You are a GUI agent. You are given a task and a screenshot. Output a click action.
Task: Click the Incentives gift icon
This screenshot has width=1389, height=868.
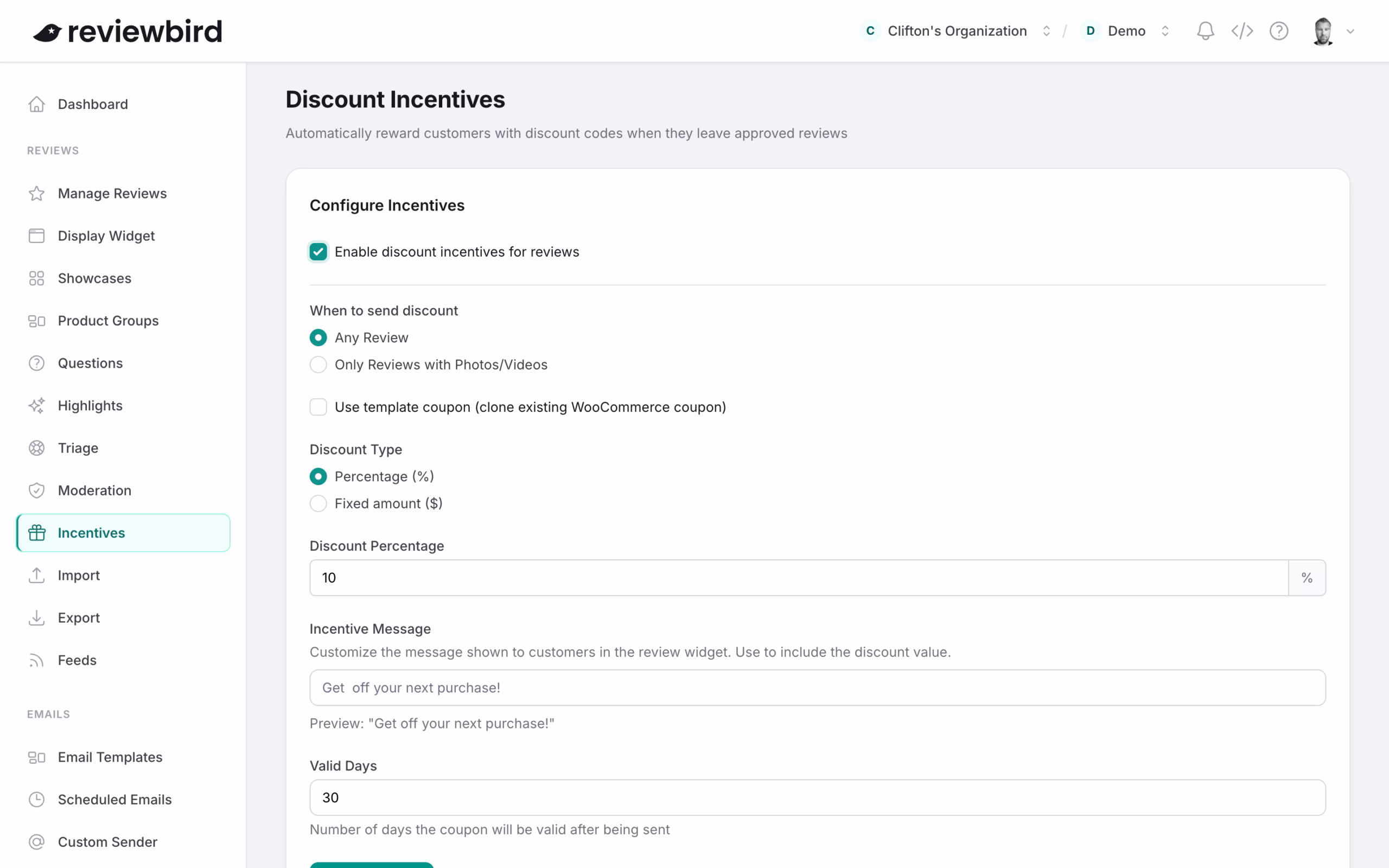pyautogui.click(x=37, y=533)
